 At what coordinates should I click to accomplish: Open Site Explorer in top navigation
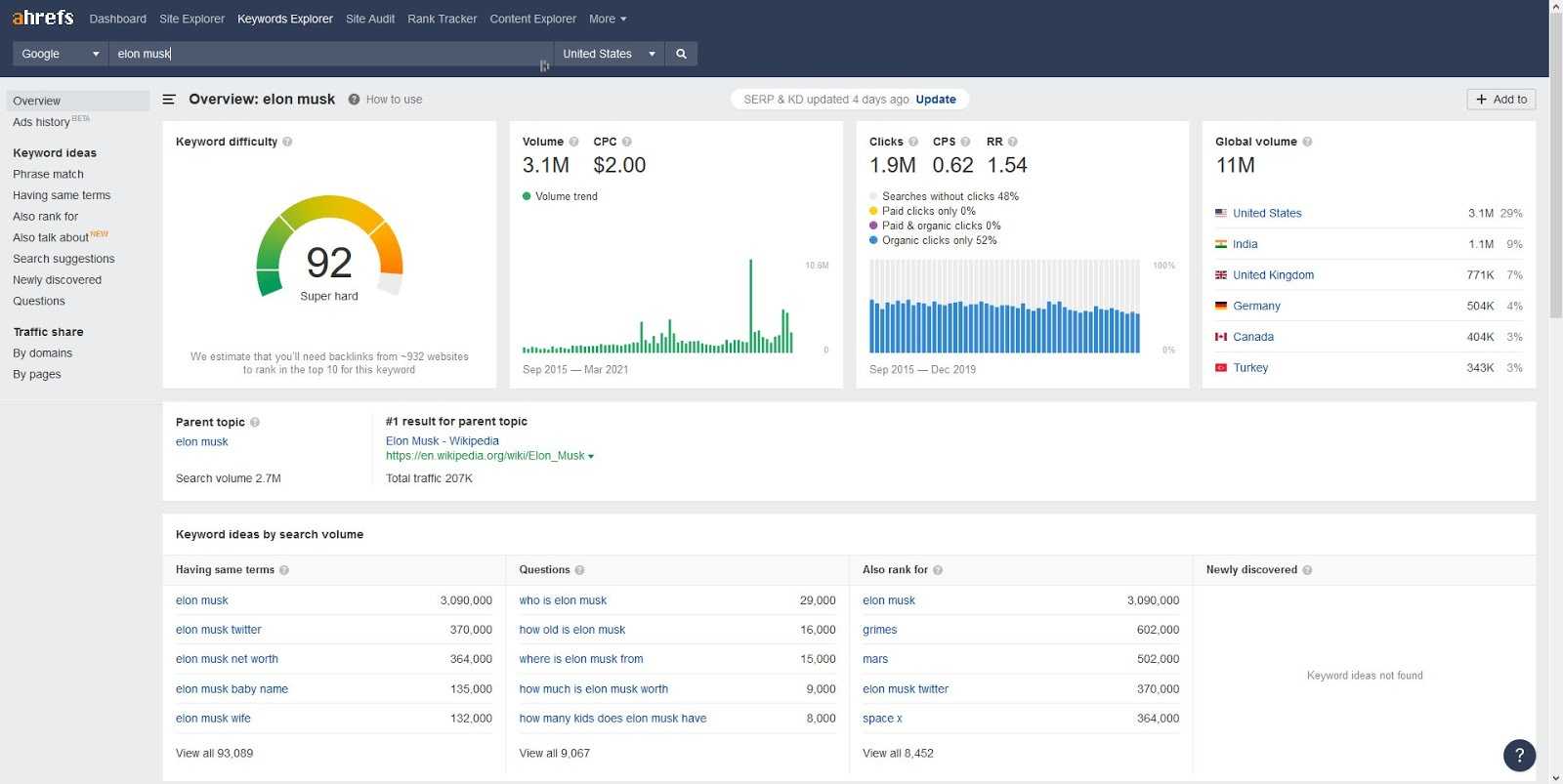[191, 19]
